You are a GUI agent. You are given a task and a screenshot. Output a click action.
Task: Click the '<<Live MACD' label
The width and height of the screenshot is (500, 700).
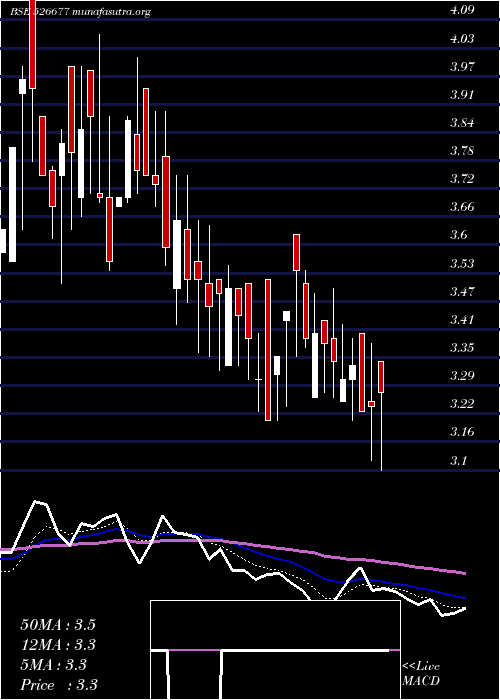(x=421, y=674)
